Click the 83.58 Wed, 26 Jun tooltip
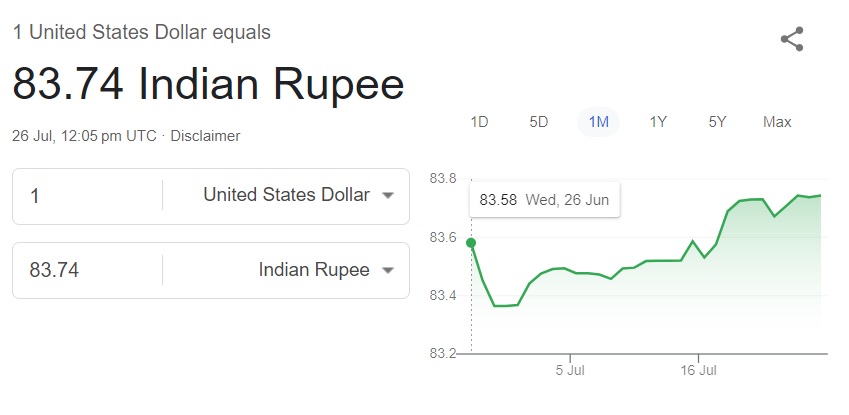Viewport: 849px width, 415px height. 544,199
